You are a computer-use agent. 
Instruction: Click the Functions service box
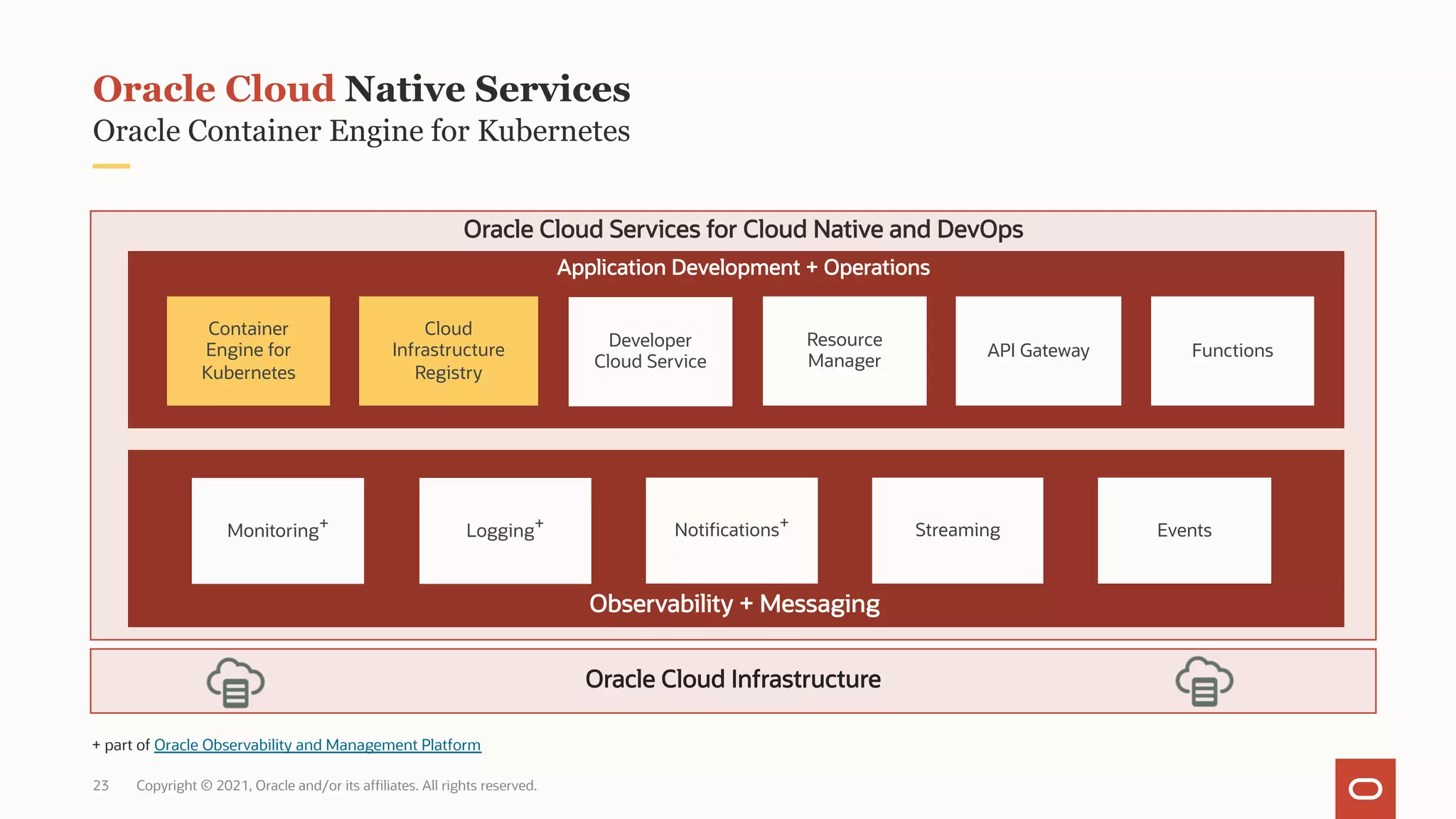(x=1232, y=351)
